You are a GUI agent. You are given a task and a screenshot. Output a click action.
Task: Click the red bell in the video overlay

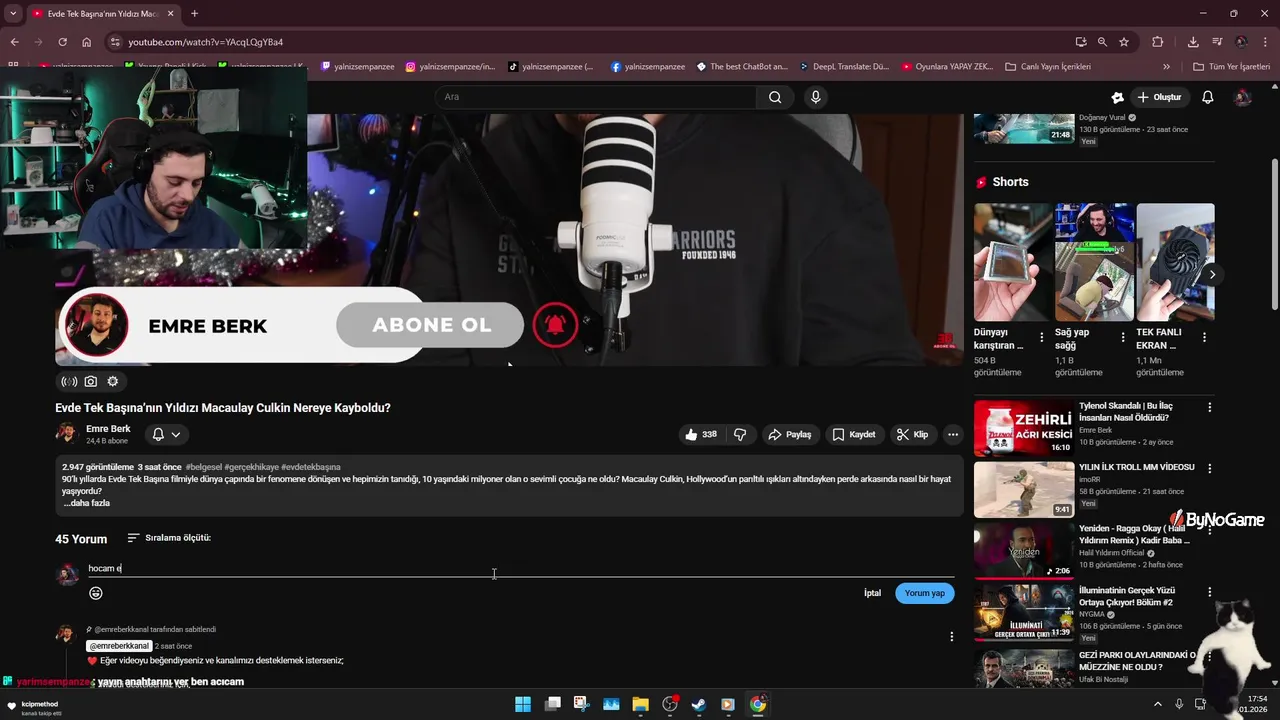point(555,325)
